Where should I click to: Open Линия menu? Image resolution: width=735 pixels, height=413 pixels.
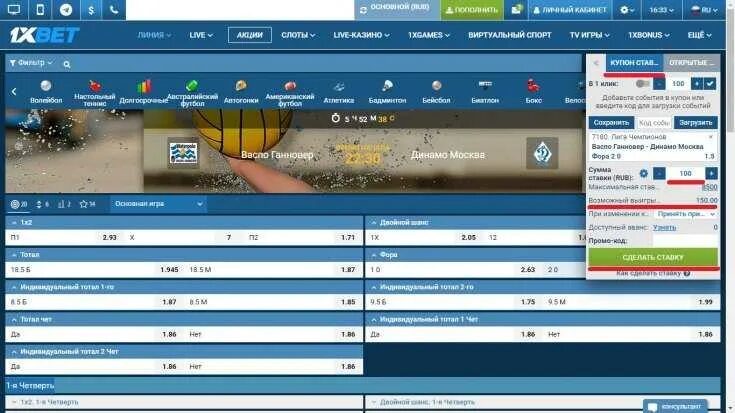click(x=154, y=35)
